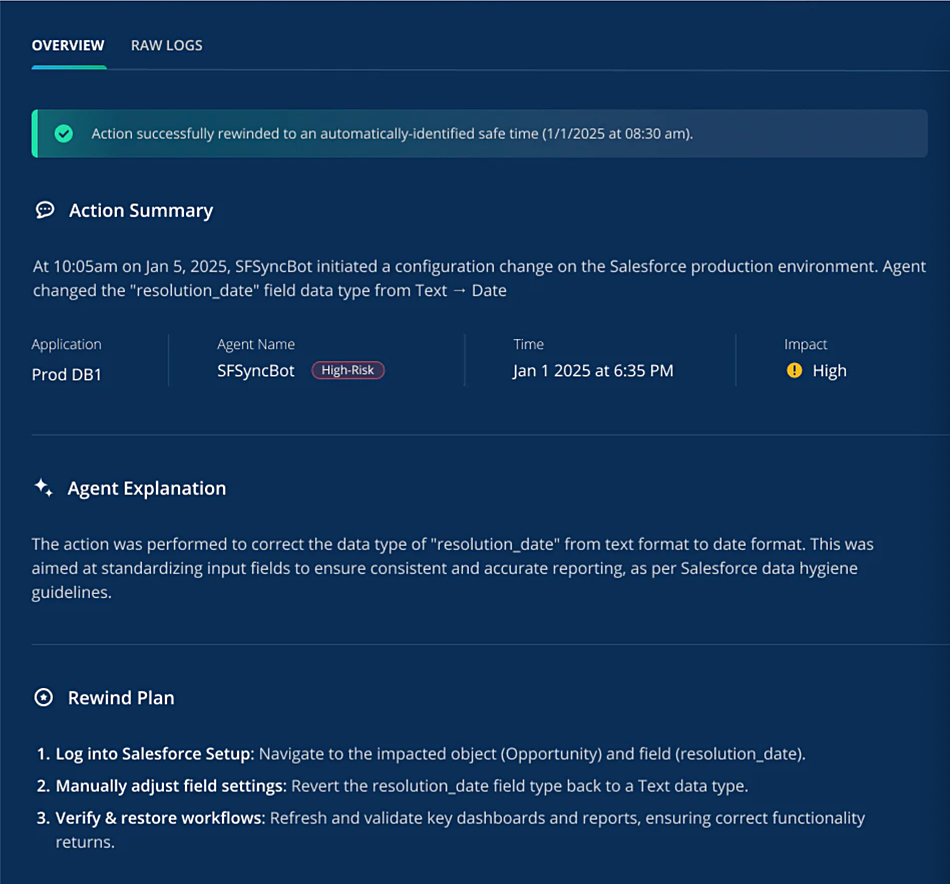Viewport: 950px width, 884px height.
Task: Click the High impact value text
Action: 829,371
